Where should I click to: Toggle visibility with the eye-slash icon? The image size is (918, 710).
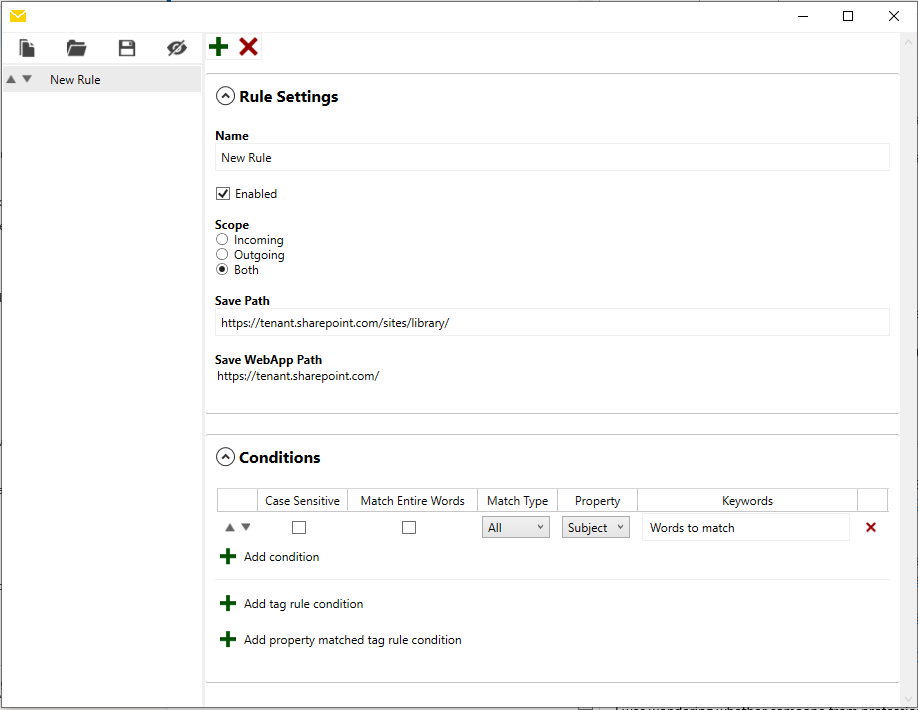177,47
